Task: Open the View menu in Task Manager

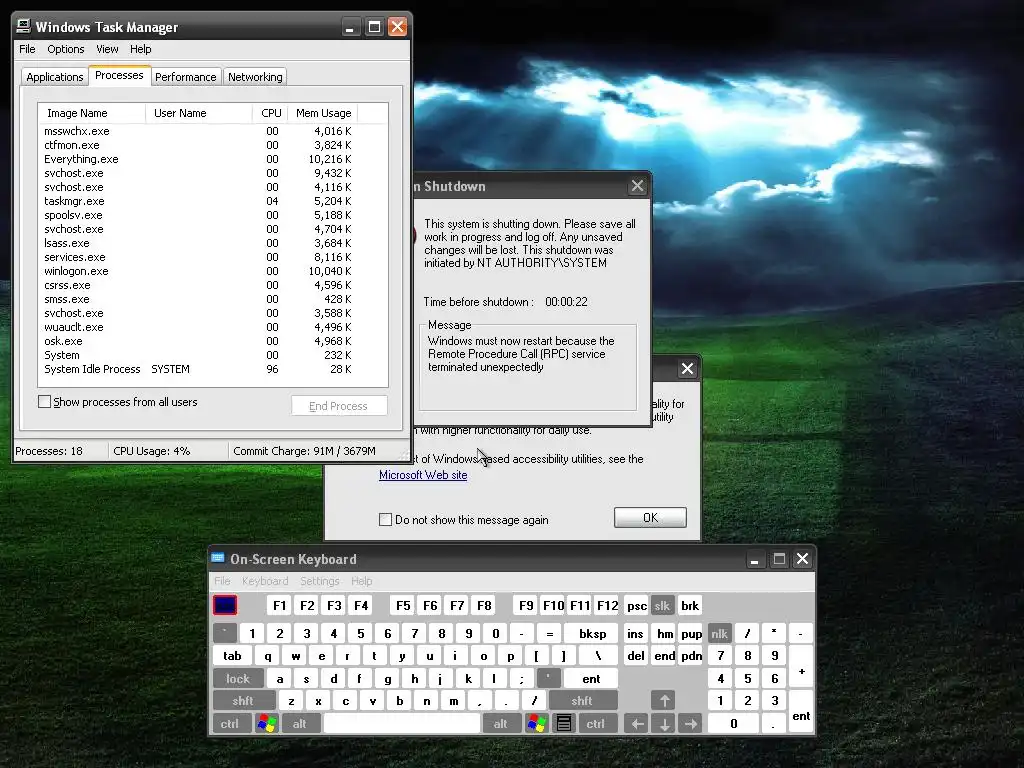Action: pos(107,49)
